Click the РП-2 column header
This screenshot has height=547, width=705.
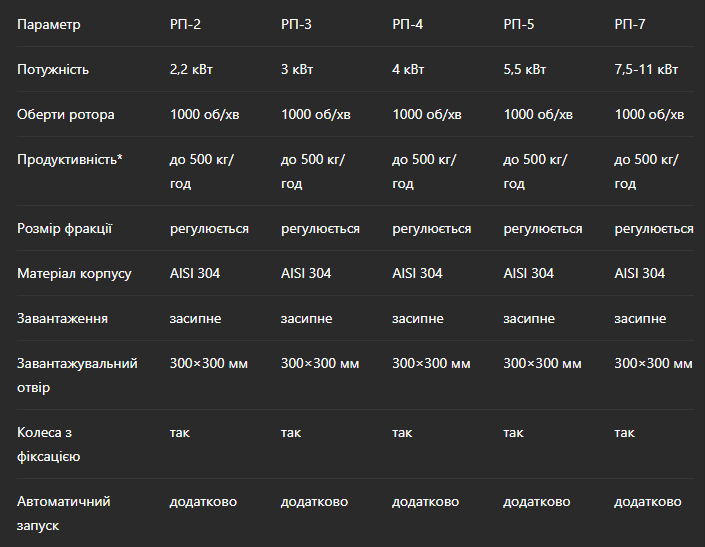coord(185,24)
